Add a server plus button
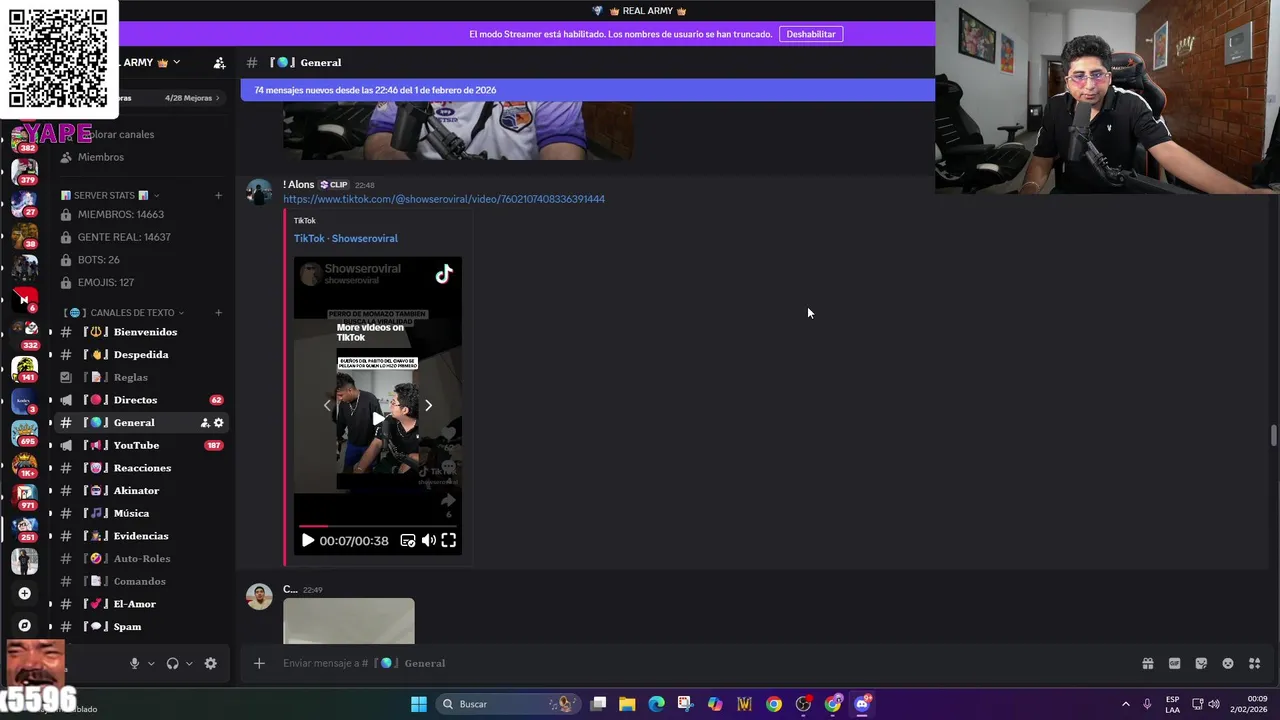The width and height of the screenshot is (1280, 720). (25, 593)
